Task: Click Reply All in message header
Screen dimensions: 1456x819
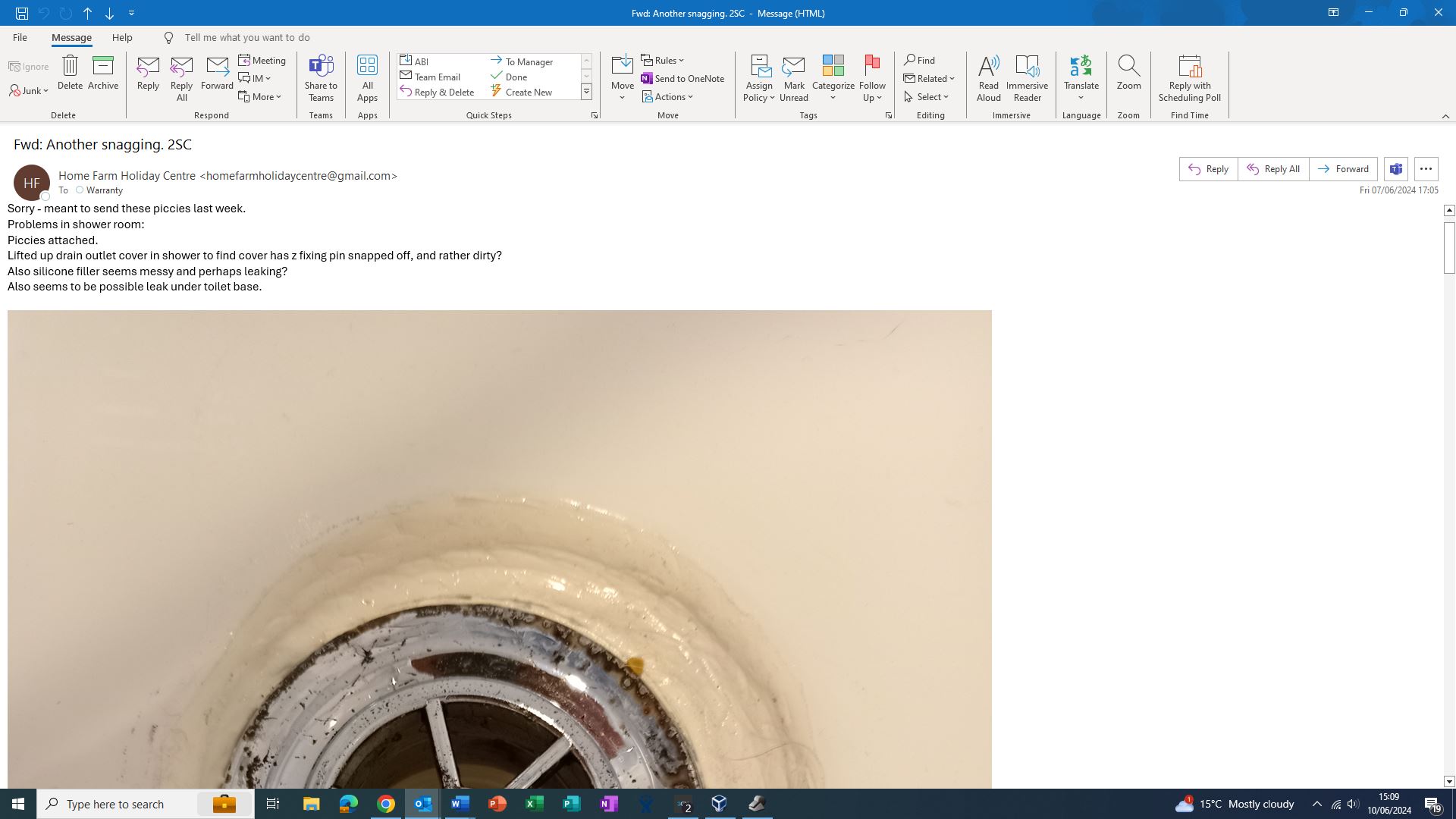Action: tap(1273, 169)
